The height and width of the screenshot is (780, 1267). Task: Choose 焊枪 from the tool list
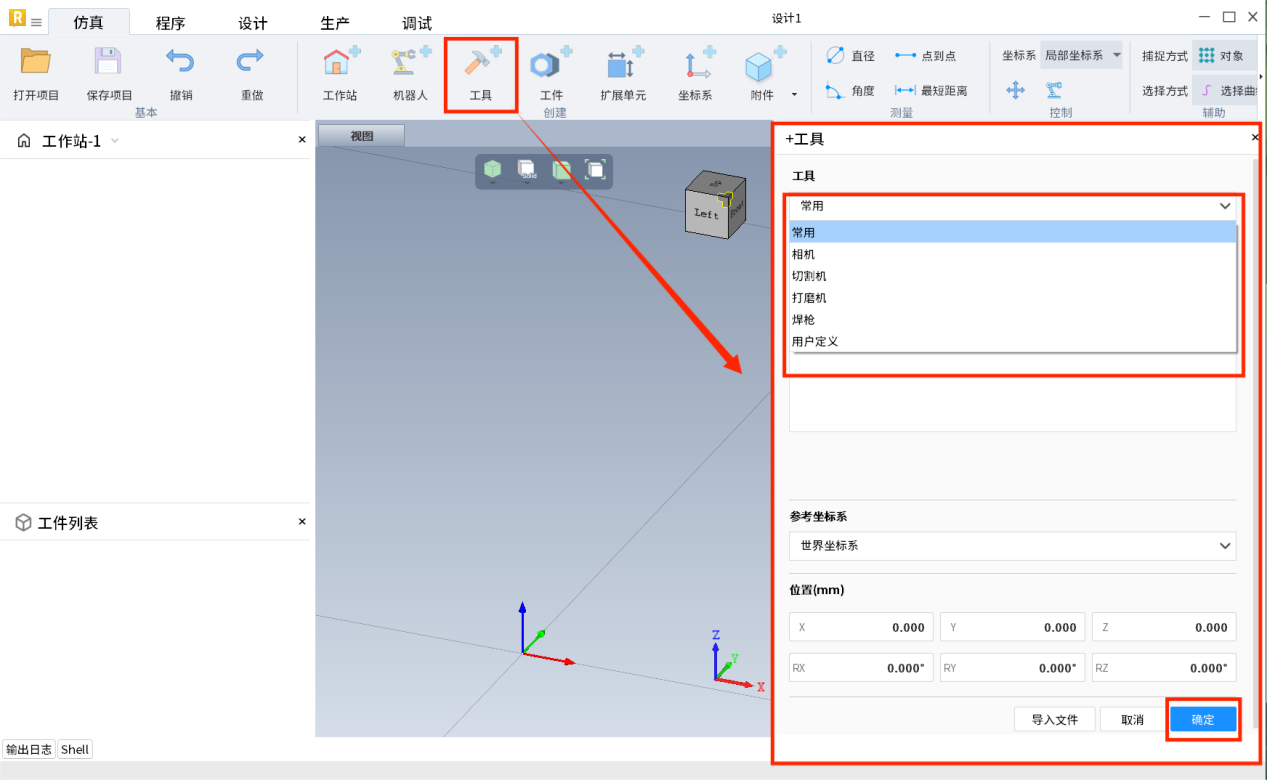click(x=804, y=320)
